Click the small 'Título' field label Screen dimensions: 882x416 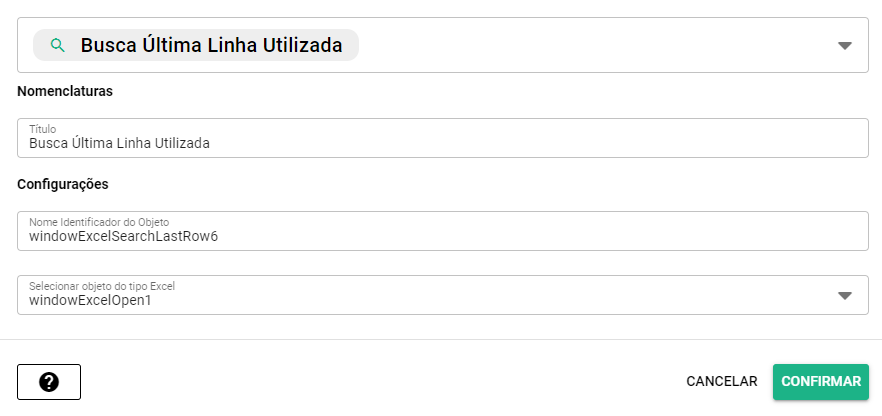(x=42, y=129)
